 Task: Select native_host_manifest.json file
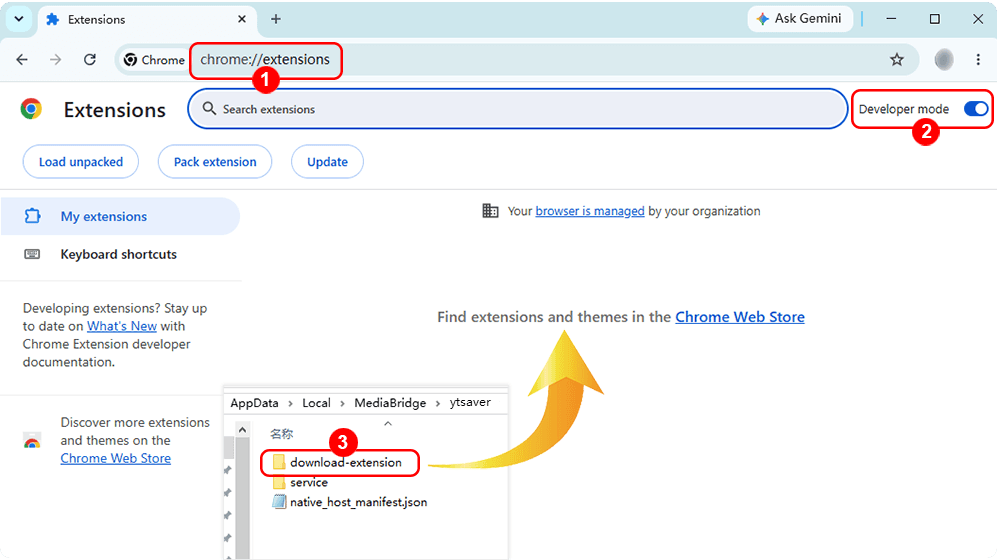pos(349,502)
